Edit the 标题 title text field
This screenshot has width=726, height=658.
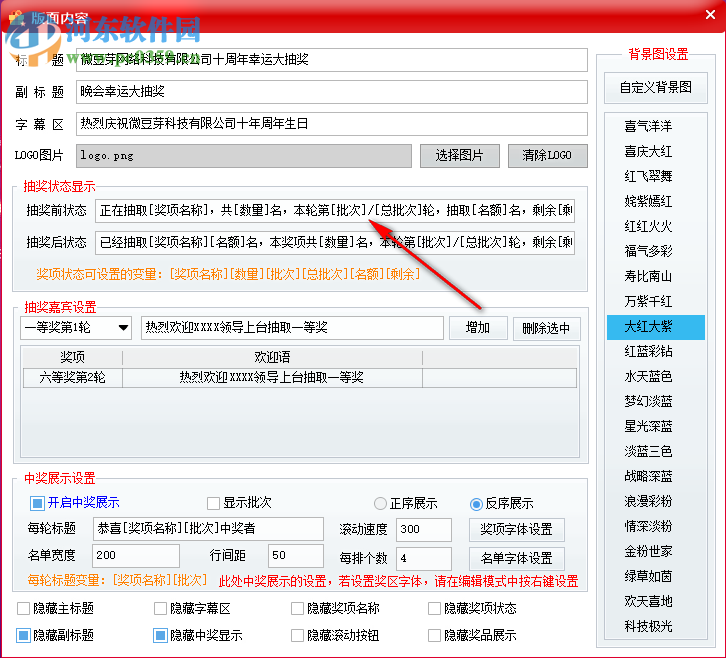click(x=332, y=60)
